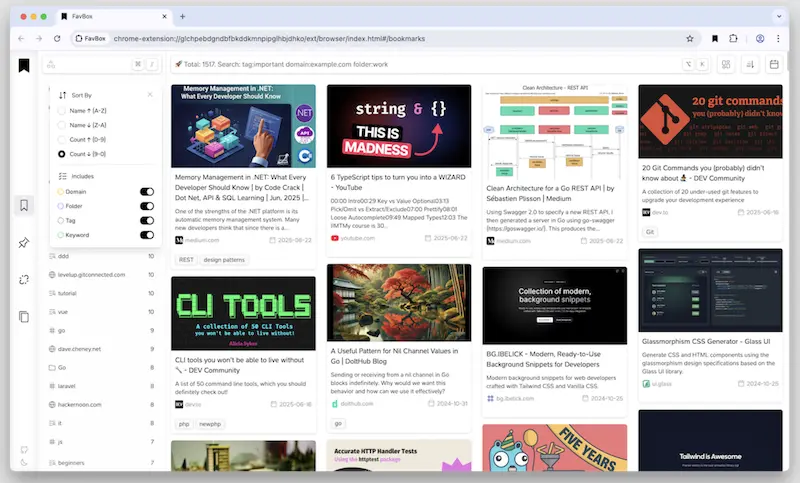Toggle the Keyword include switch
Image resolution: width=800 pixels, height=483 pixels.
click(x=147, y=235)
